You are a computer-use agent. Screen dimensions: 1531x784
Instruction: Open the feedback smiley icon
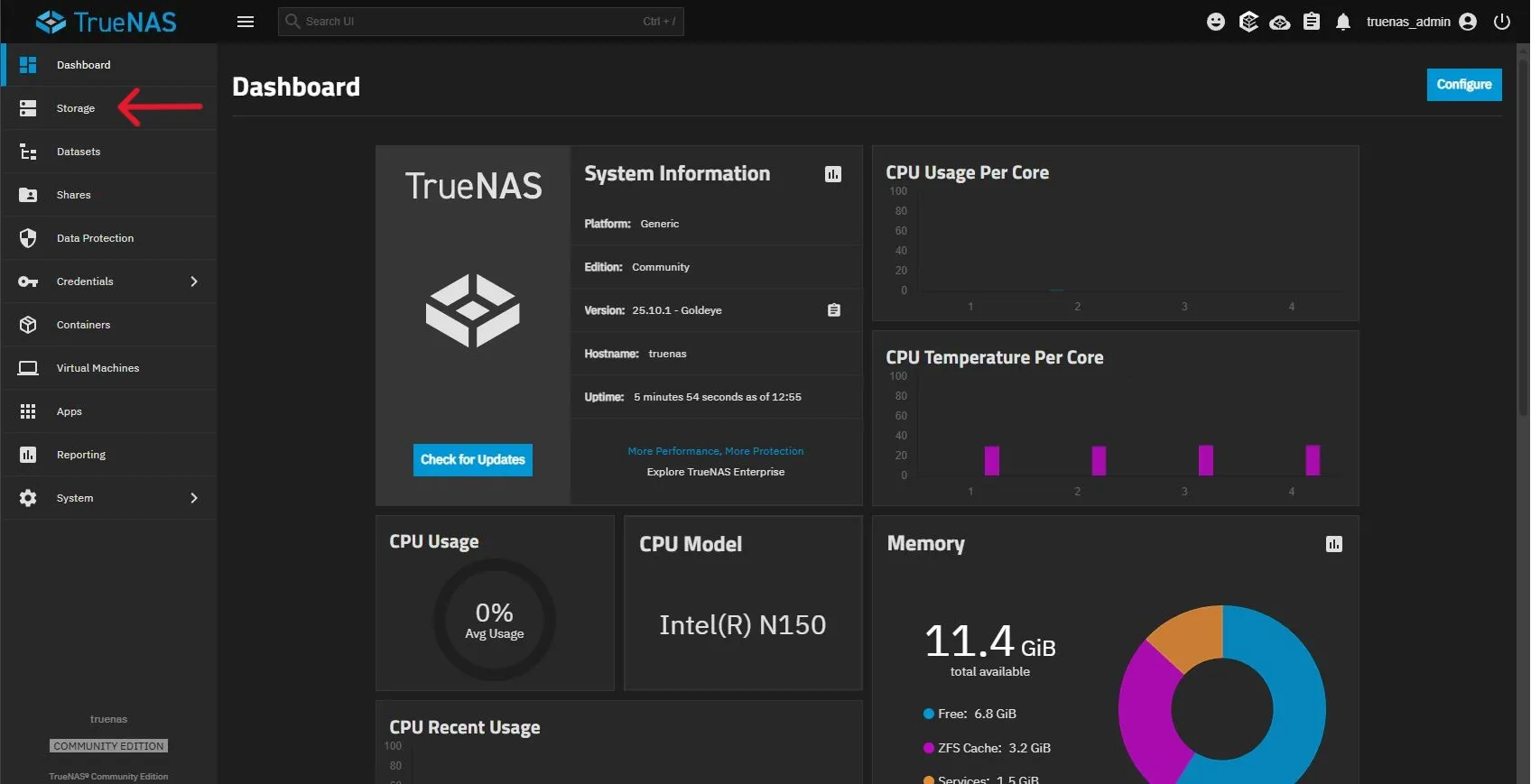[1216, 22]
